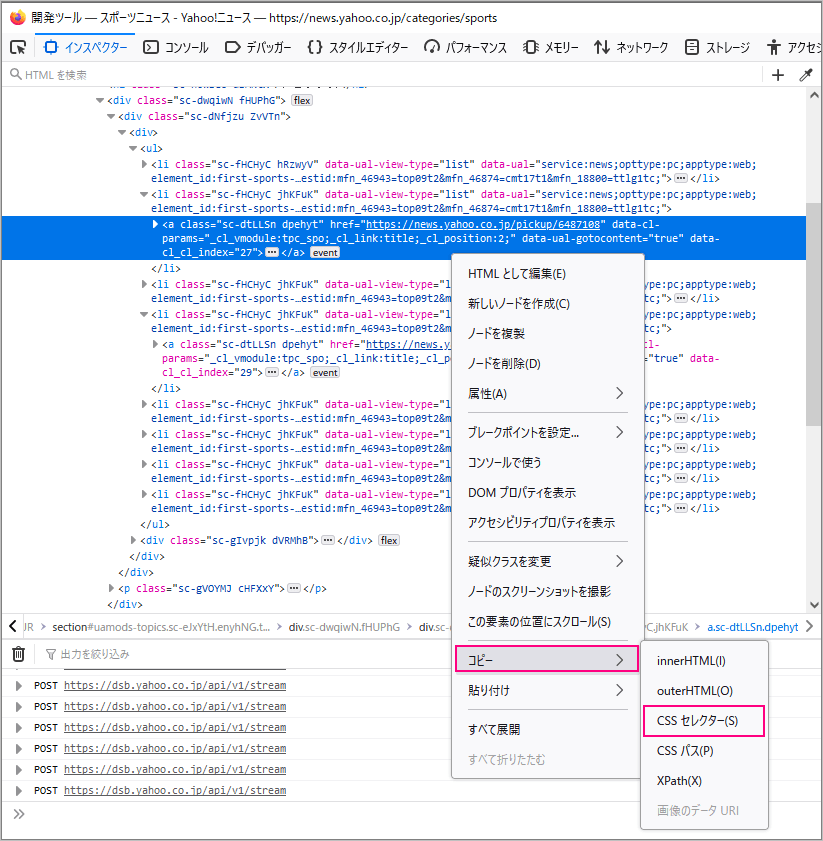Select '新しいノードを作成(C)' menu item
The image size is (823, 841).
pos(548,304)
